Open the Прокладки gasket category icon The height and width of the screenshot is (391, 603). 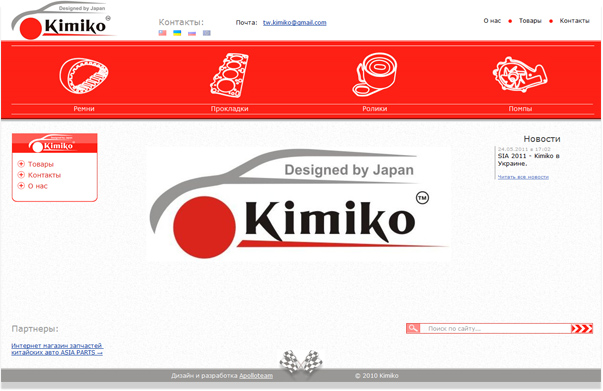230,75
